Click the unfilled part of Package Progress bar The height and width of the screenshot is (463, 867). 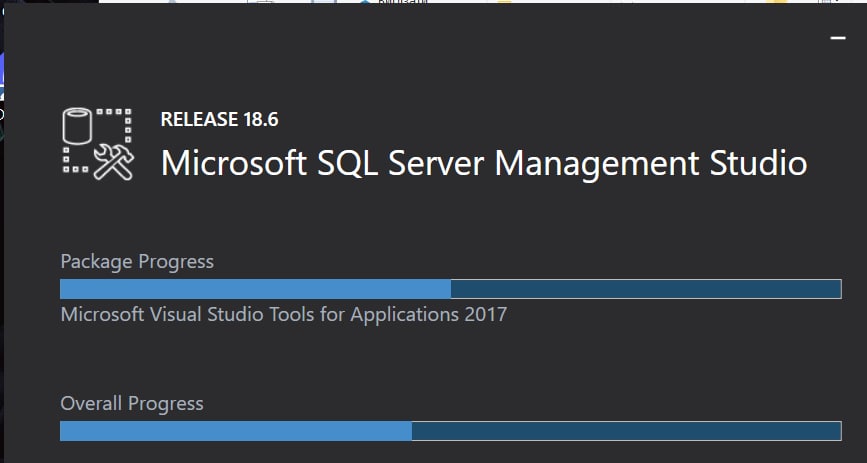pos(645,289)
